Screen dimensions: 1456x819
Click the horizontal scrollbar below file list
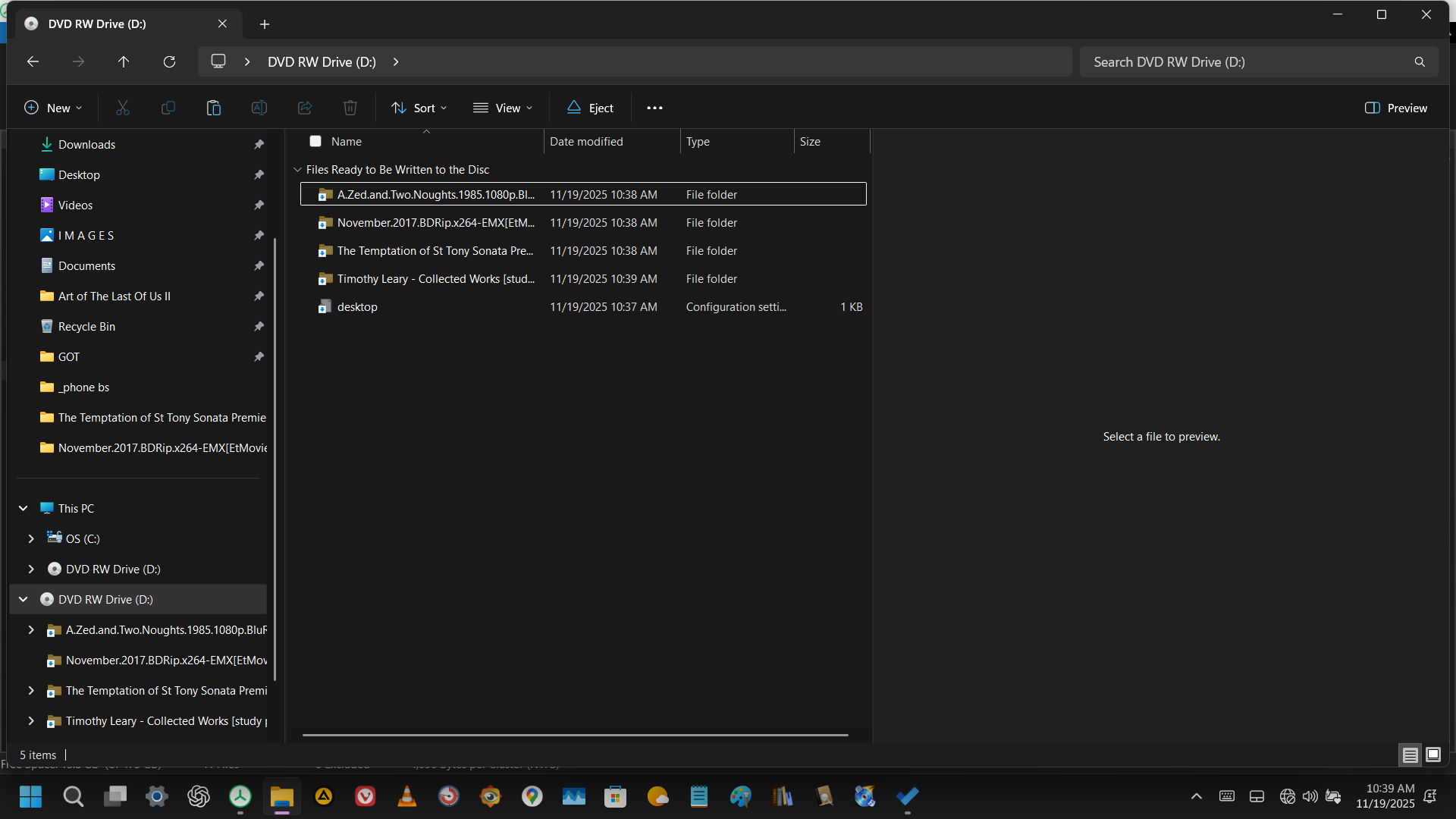(575, 735)
